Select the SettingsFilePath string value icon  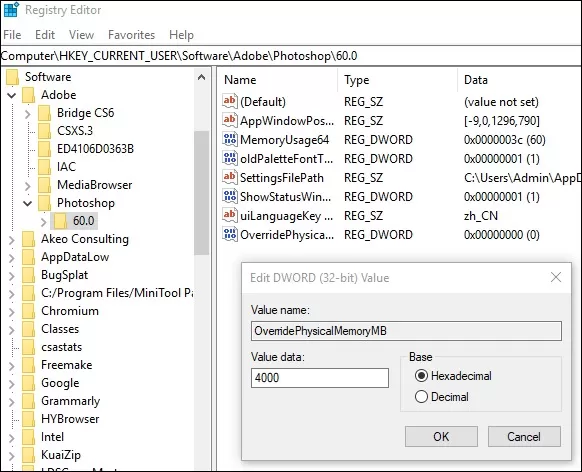point(230,177)
